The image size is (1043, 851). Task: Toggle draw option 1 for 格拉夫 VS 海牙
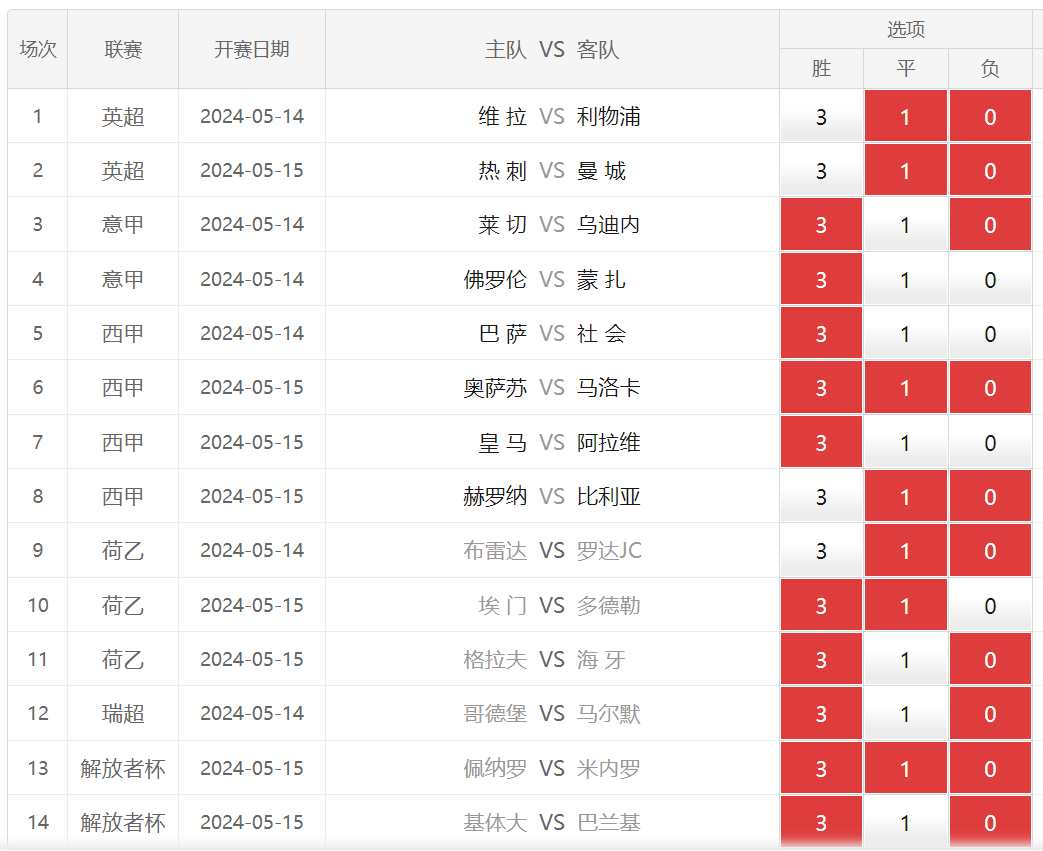click(x=905, y=659)
